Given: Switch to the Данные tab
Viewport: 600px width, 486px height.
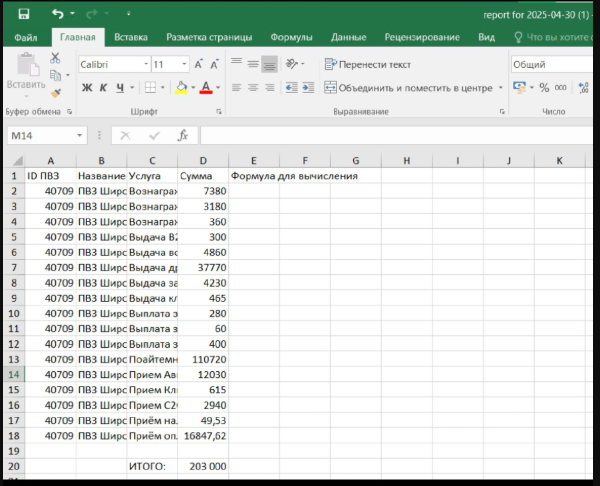Looking at the screenshot, I should click(x=349, y=38).
